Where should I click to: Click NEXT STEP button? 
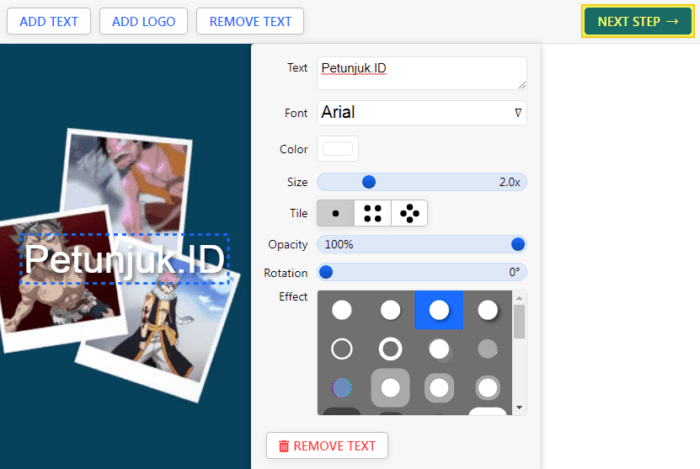click(638, 21)
